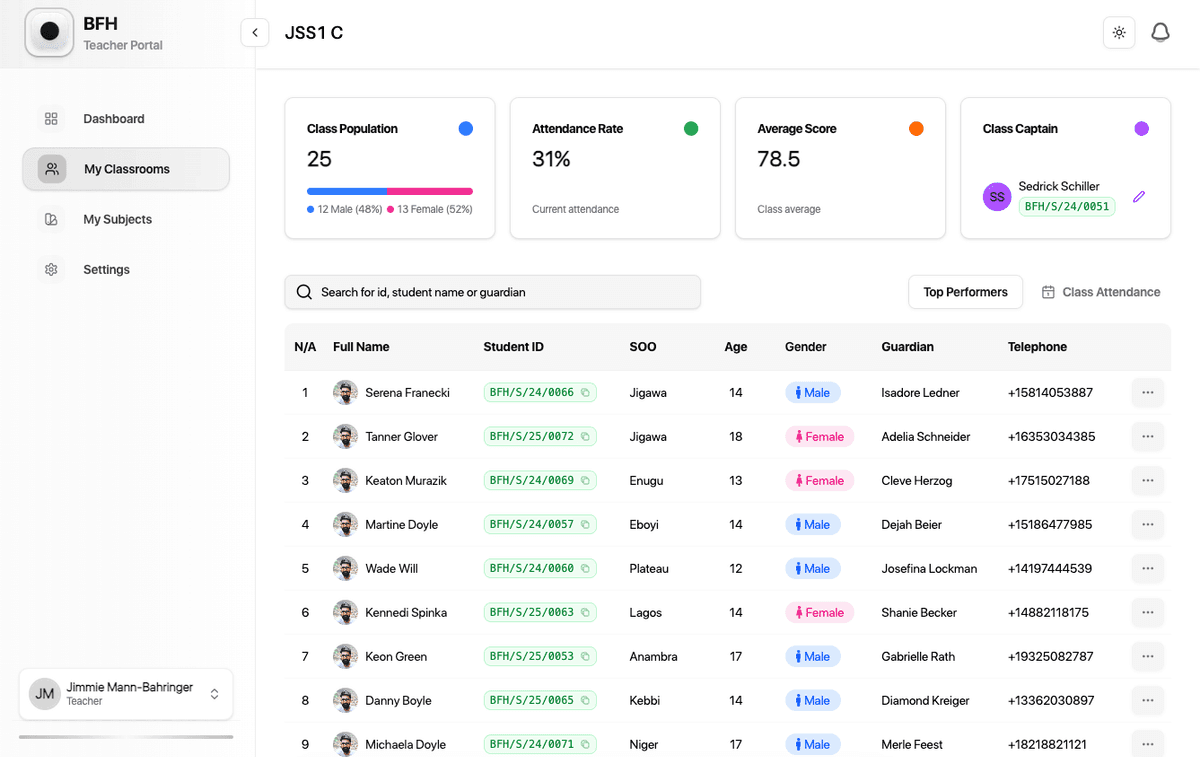The image size is (1200, 757).
Task: Open Settings from the sidebar gear icon
Action: [x=51, y=269]
